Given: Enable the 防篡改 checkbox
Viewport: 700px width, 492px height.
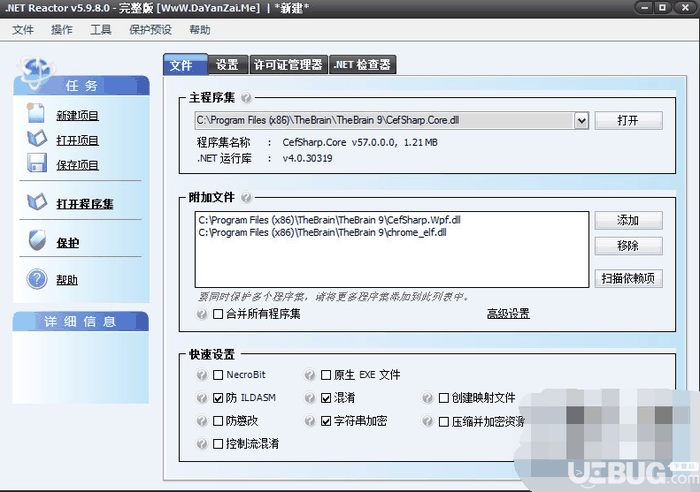Looking at the screenshot, I should [218, 421].
